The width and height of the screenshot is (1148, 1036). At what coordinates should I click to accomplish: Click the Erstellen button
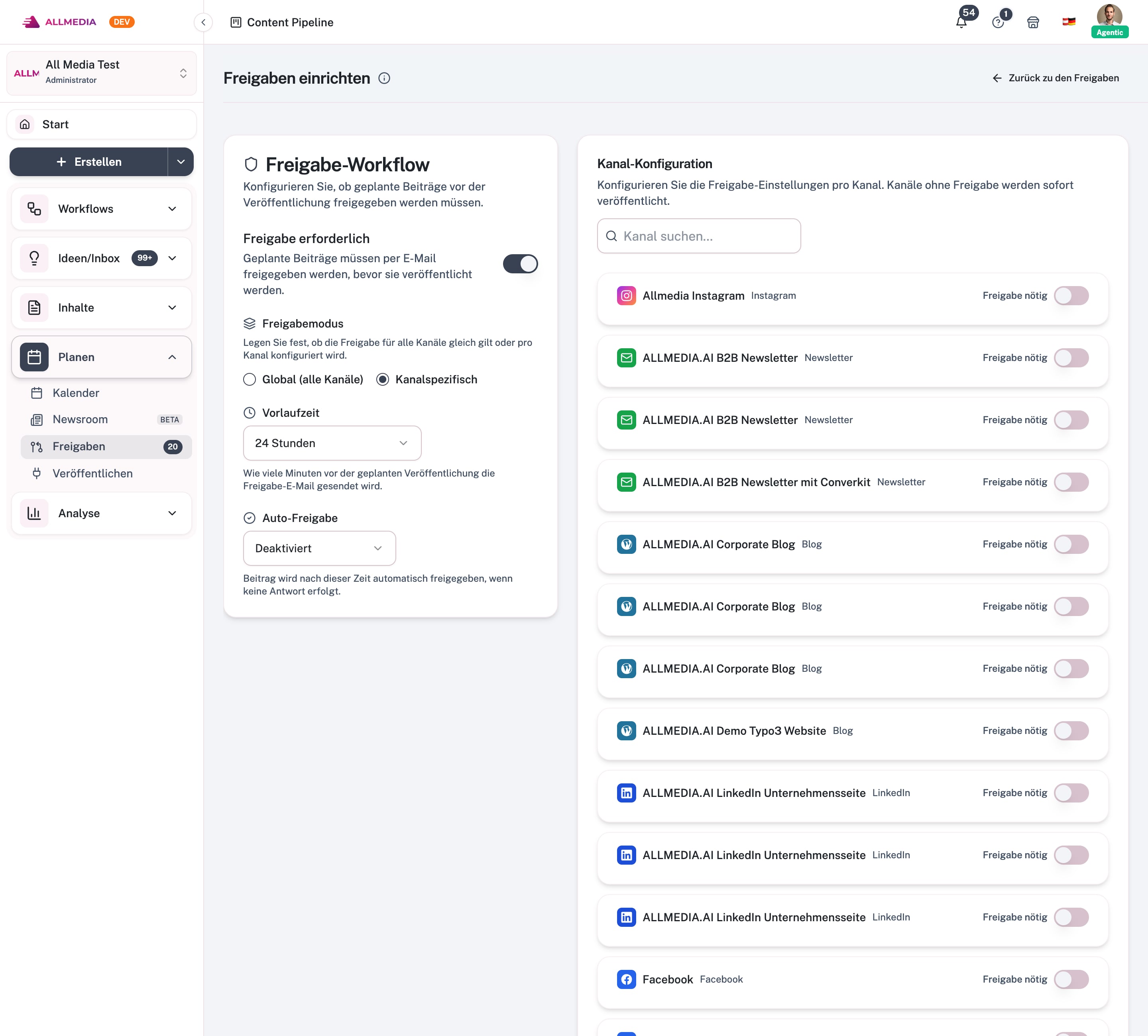coord(89,162)
